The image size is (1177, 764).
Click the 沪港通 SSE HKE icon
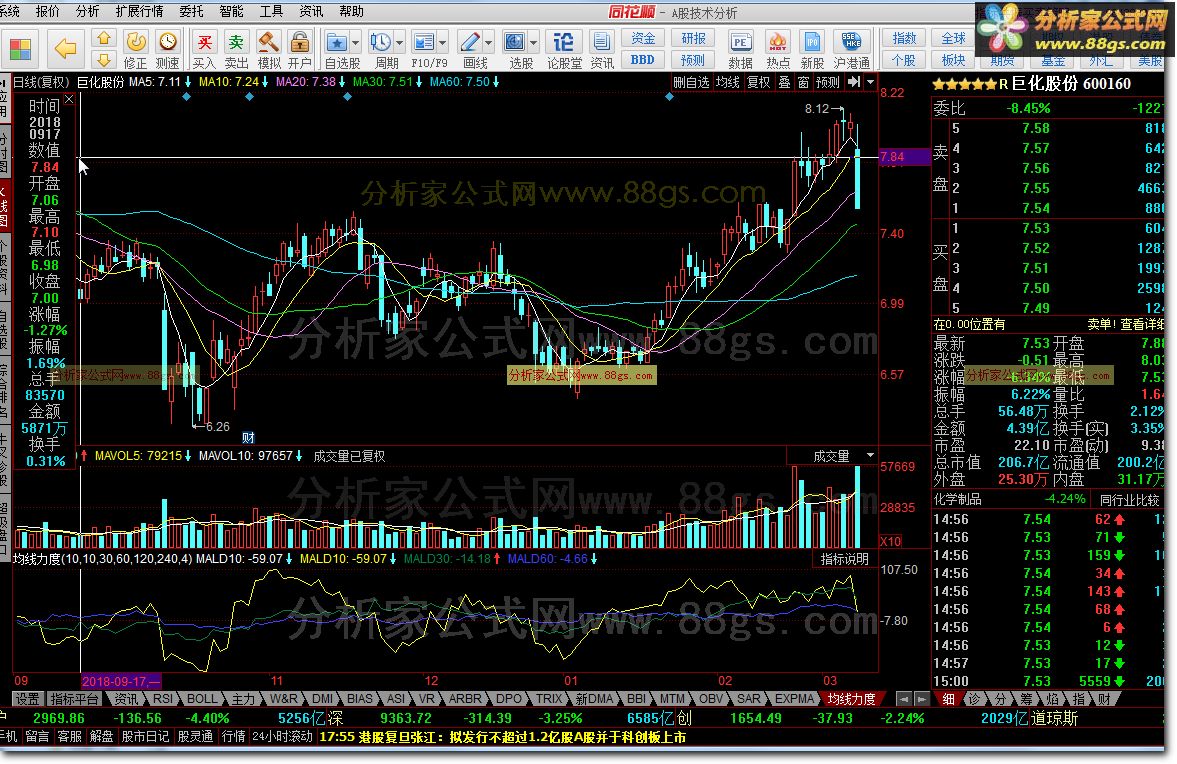(x=851, y=41)
